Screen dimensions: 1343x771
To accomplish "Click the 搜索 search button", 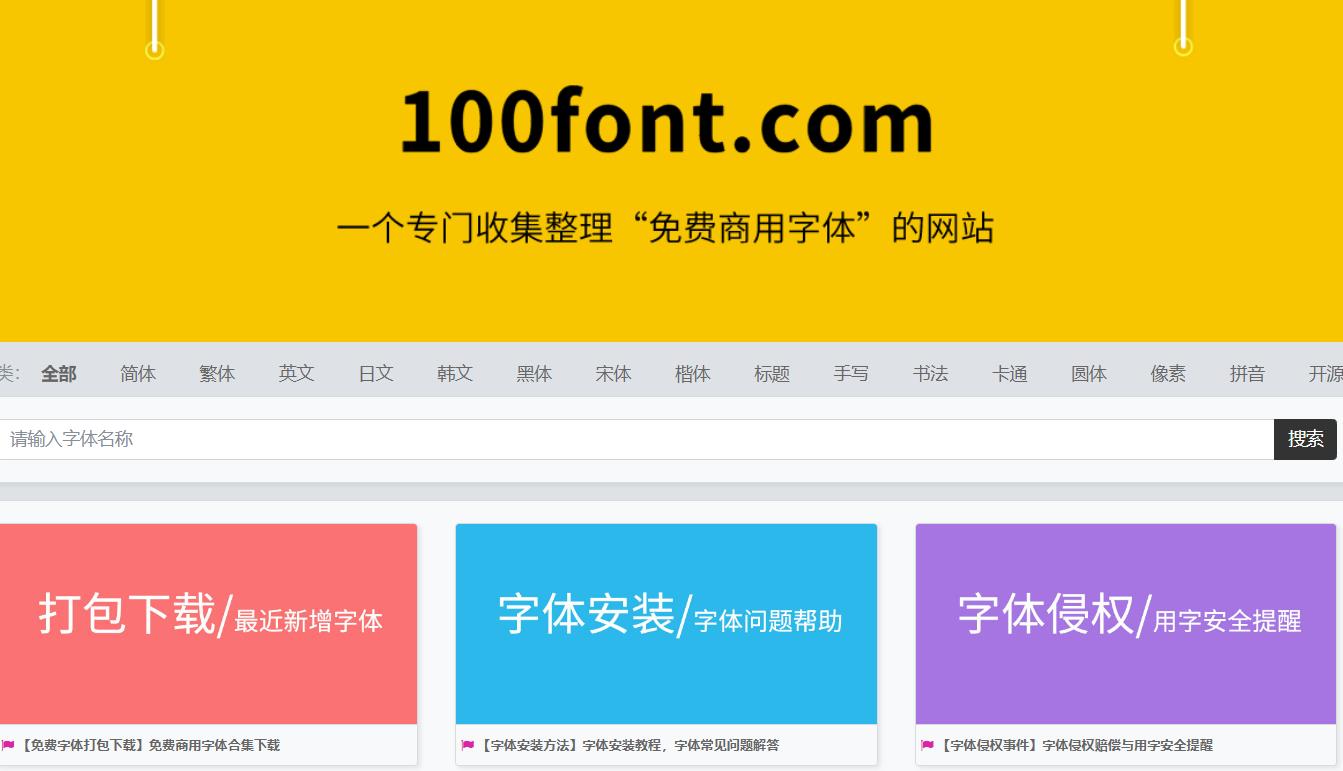I will 1305,439.
